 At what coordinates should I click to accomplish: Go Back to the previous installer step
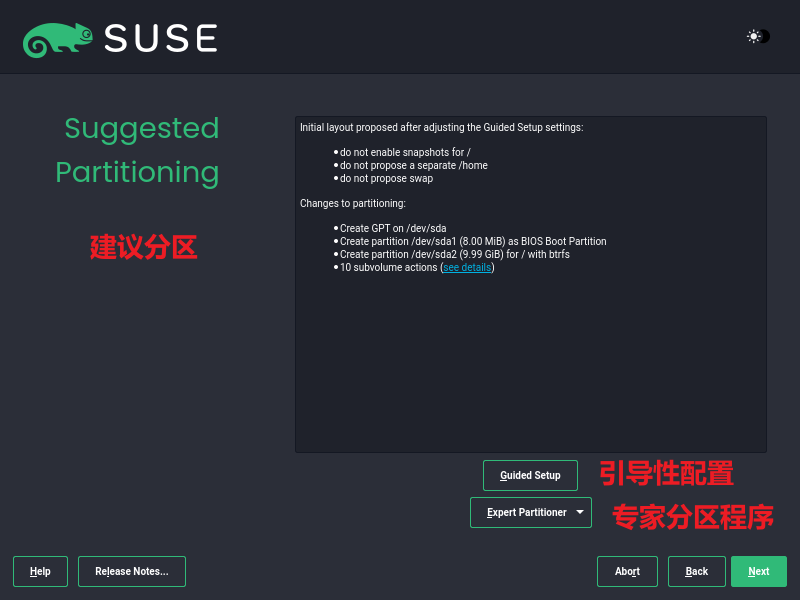[696, 571]
